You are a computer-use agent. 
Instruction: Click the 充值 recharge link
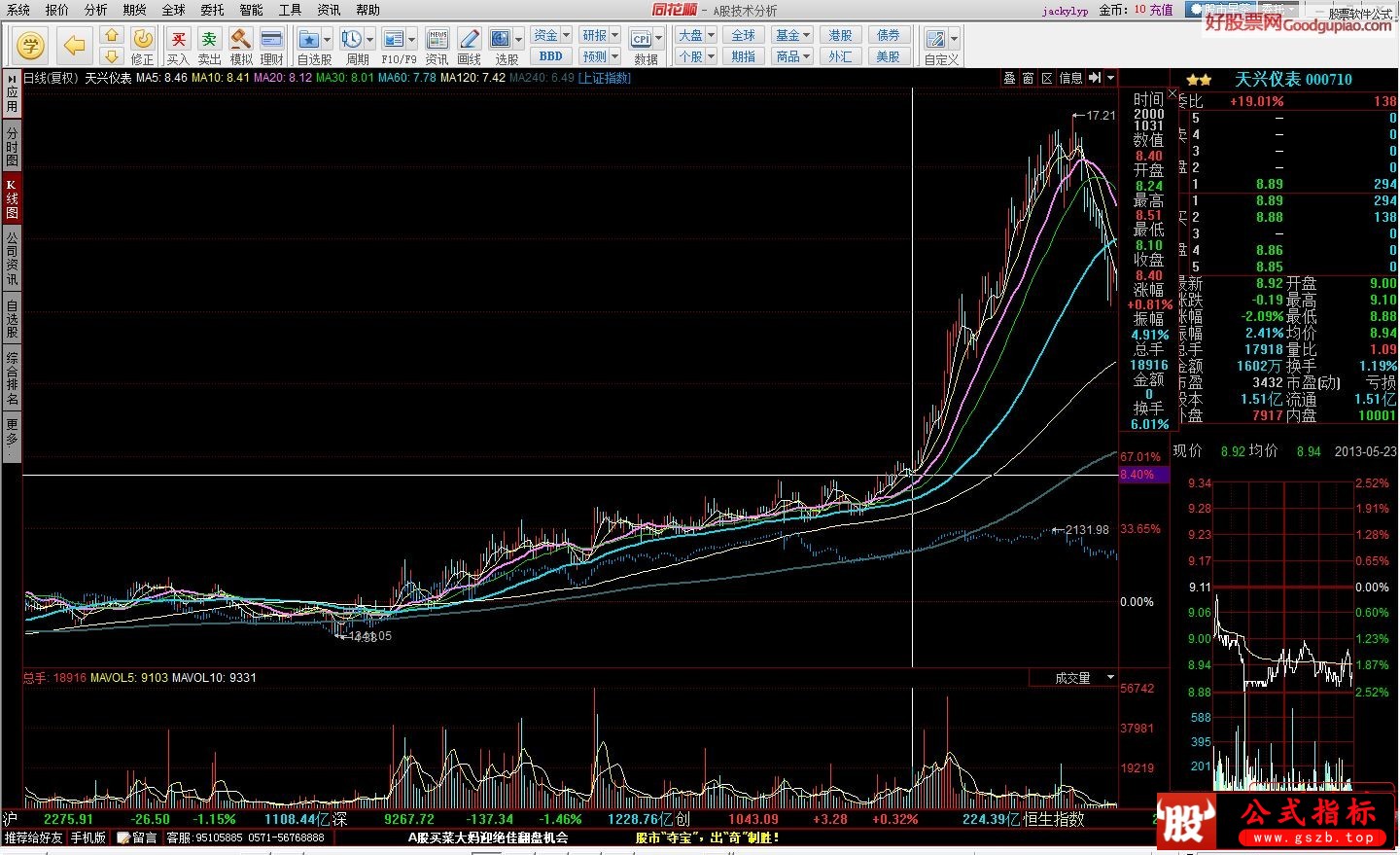[x=1161, y=10]
